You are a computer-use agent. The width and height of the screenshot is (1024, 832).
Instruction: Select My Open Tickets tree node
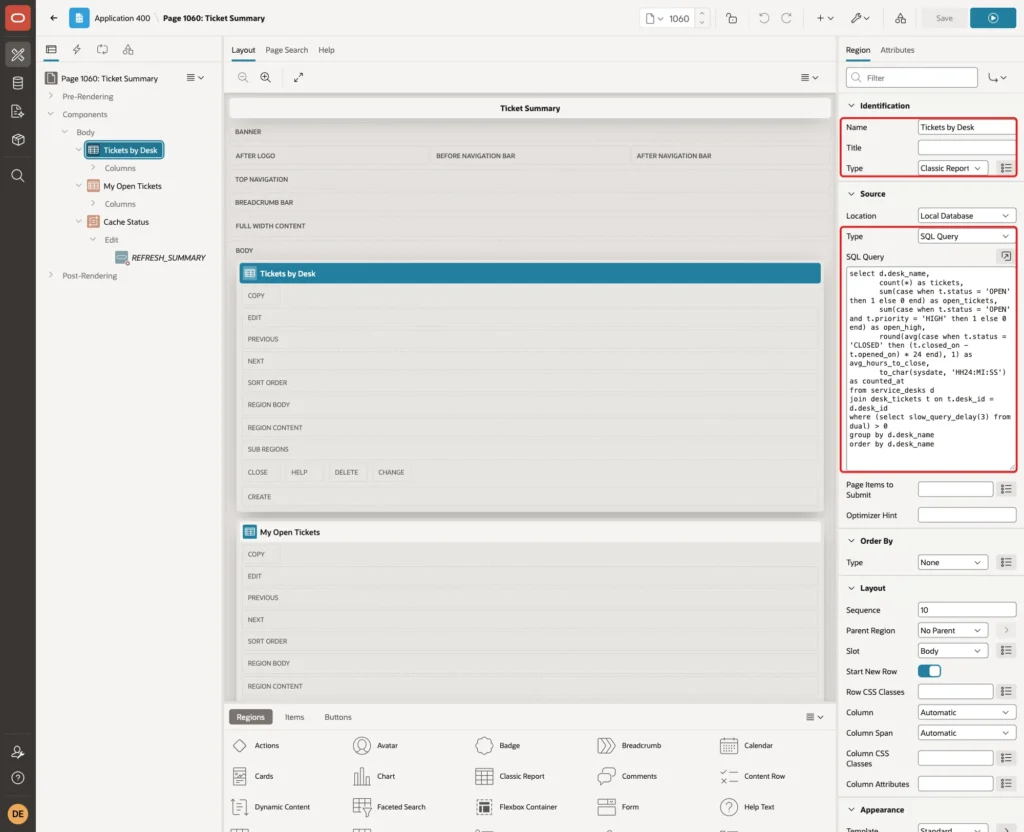click(x=132, y=186)
